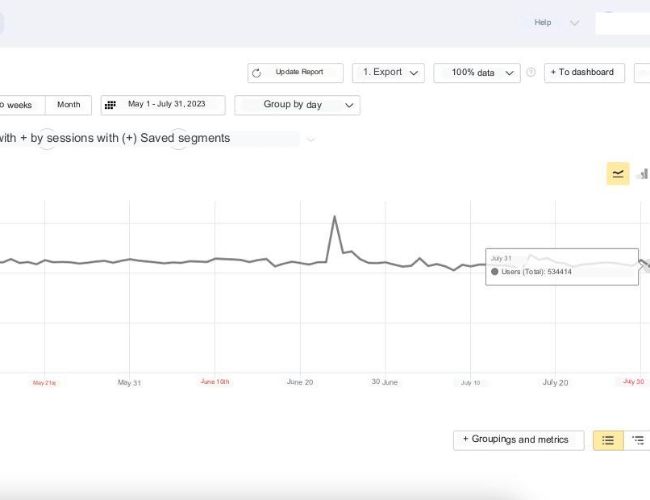The image size is (650, 500).
Task: Select the flat list view icon
Action: point(608,440)
